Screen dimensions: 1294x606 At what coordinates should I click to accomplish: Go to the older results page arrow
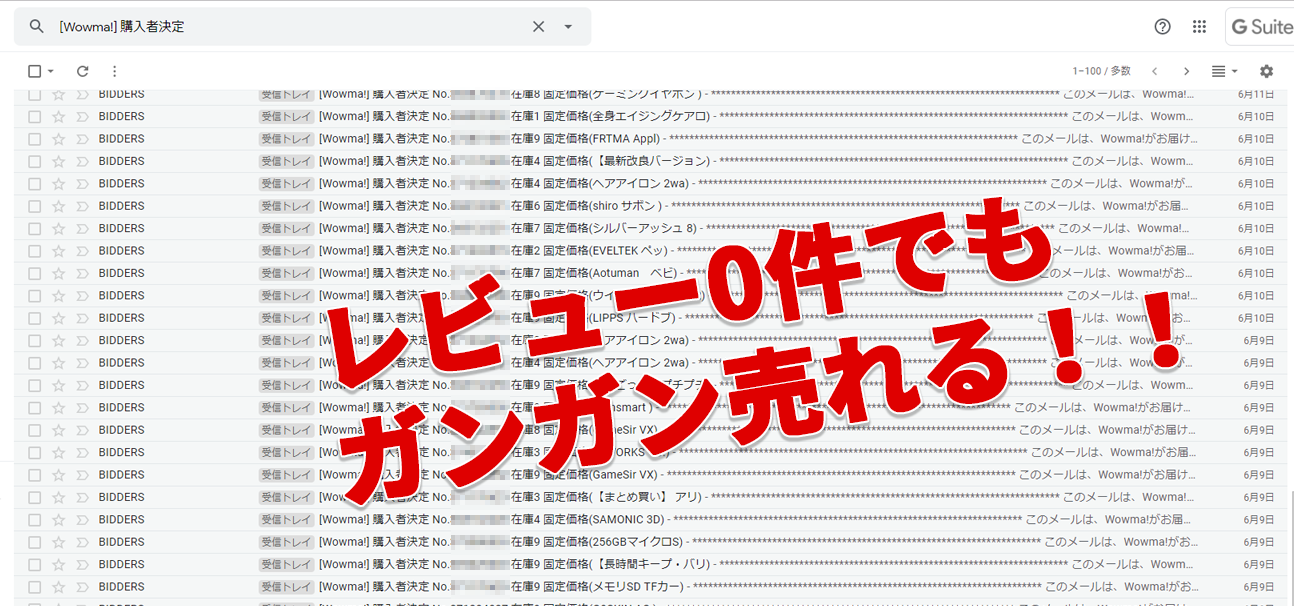click(1187, 71)
